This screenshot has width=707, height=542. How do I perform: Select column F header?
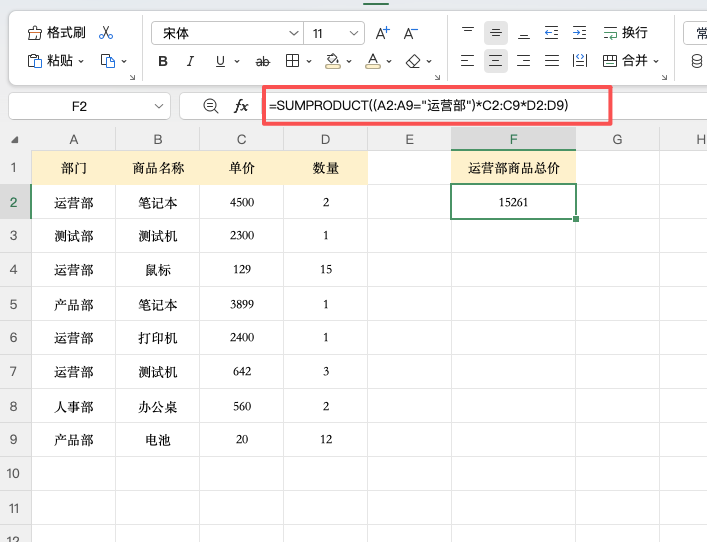tap(514, 139)
